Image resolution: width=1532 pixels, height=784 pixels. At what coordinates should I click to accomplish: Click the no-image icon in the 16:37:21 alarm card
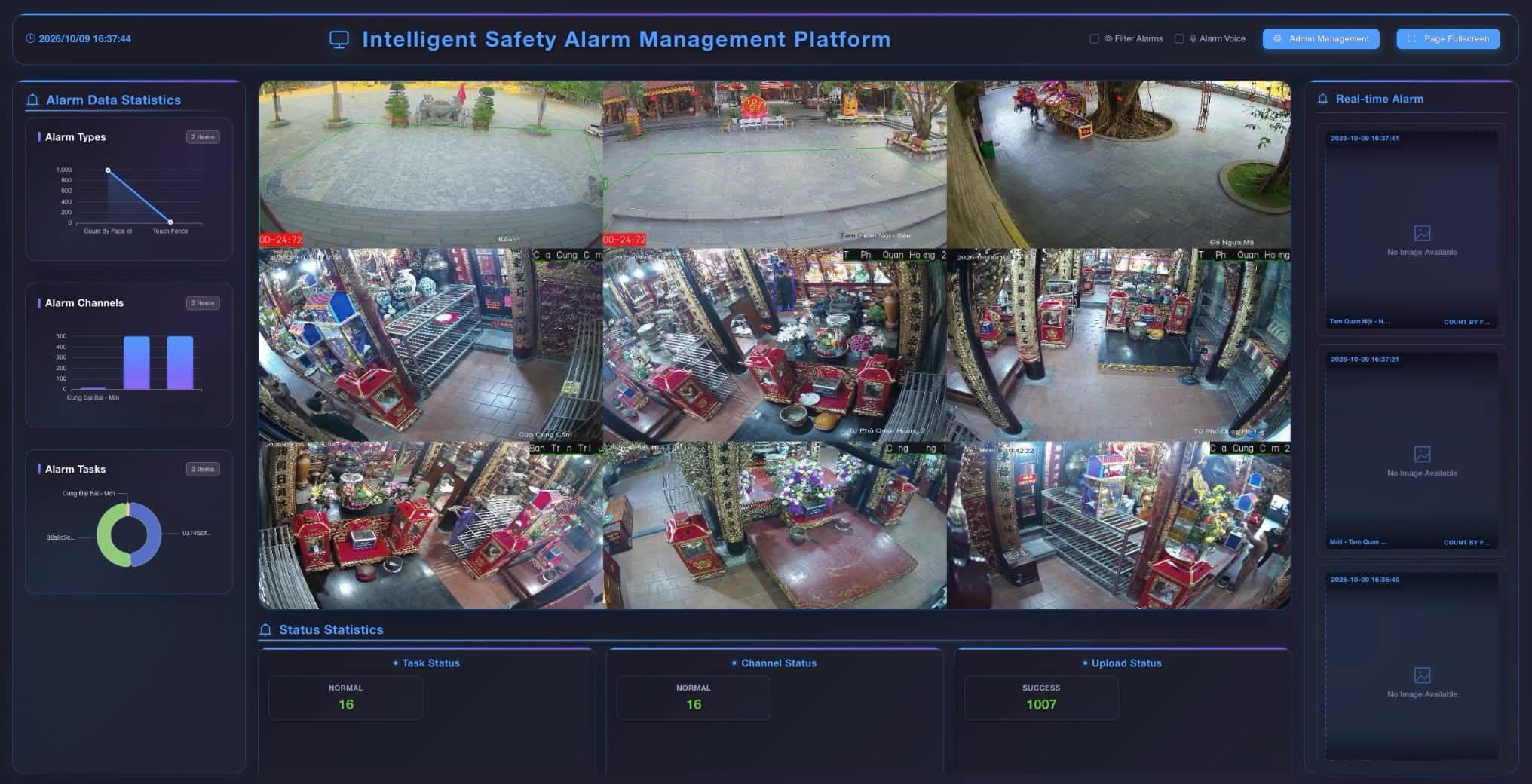pyautogui.click(x=1422, y=454)
